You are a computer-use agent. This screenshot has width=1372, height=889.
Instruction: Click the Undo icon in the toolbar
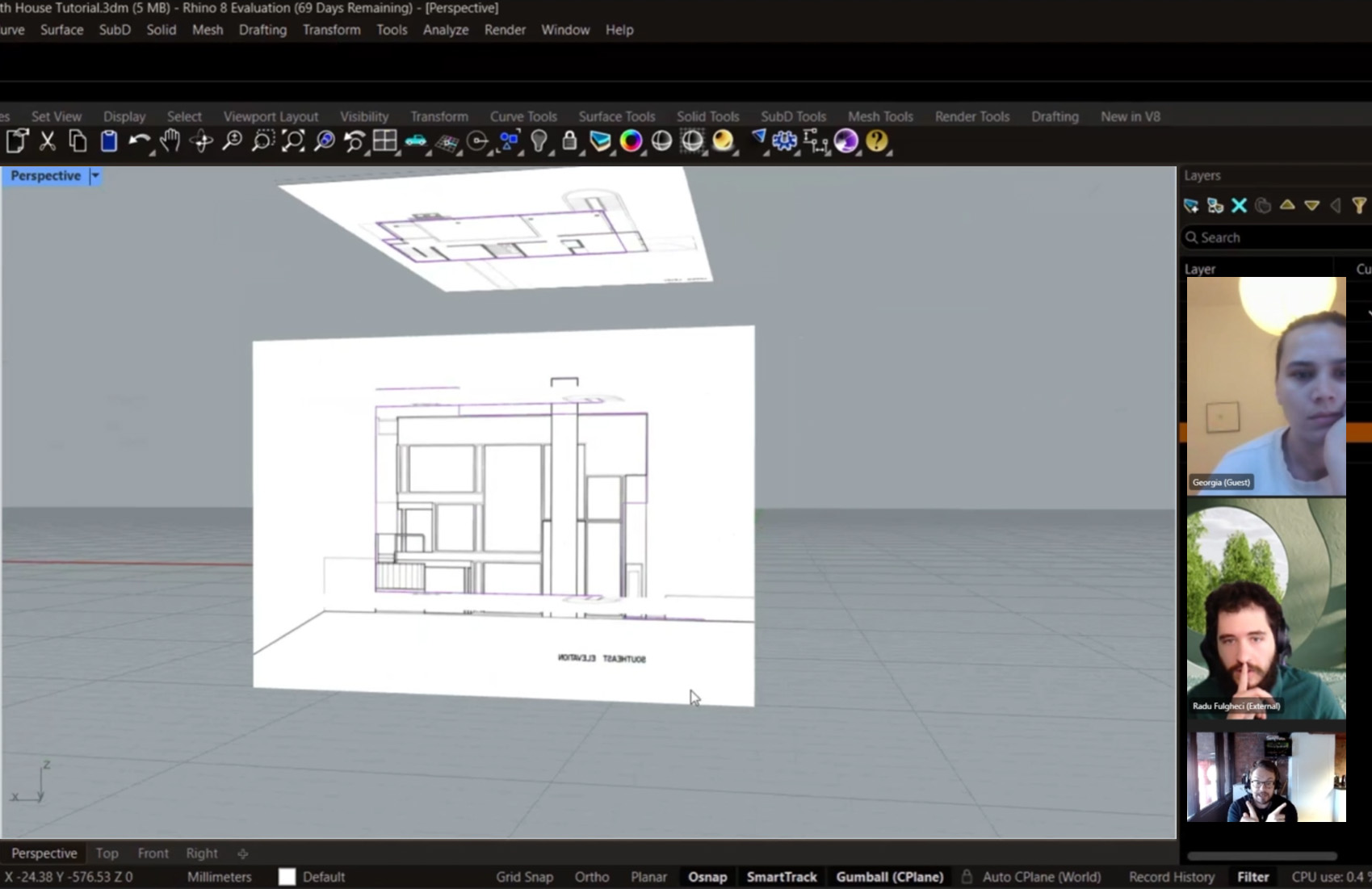coord(138,141)
